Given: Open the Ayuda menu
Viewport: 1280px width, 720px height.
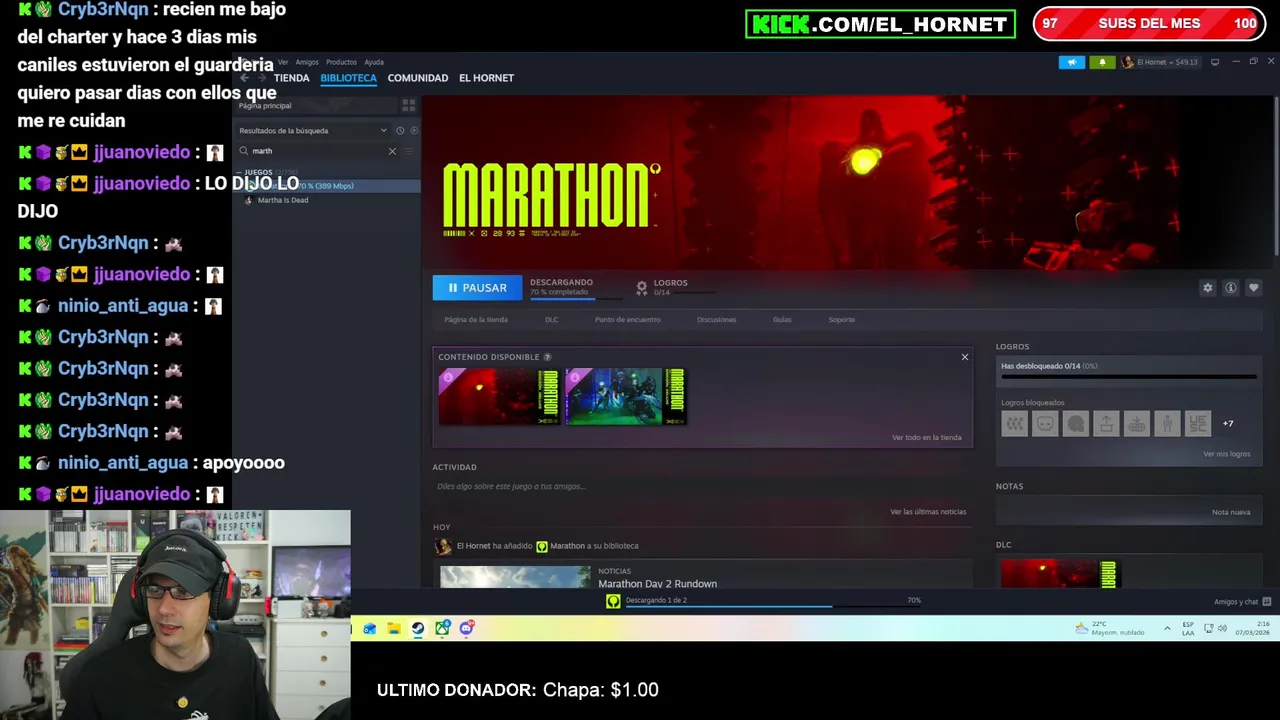Looking at the screenshot, I should (374, 62).
